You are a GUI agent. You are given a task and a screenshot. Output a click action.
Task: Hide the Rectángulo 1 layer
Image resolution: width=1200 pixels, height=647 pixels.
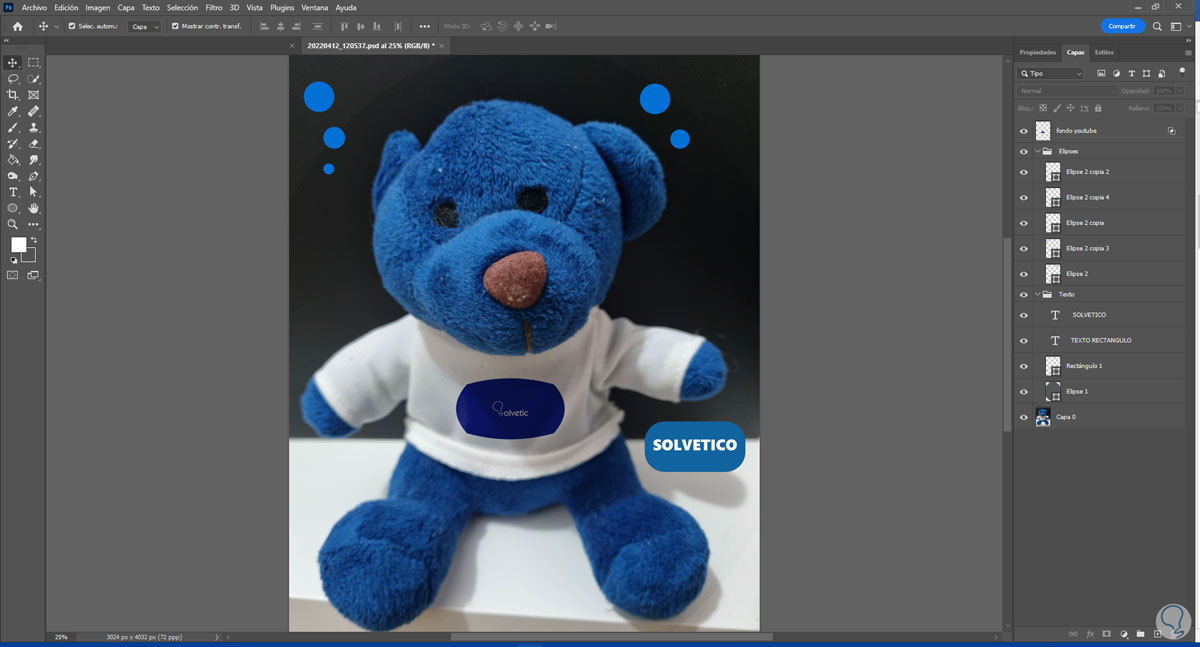pos(1023,366)
